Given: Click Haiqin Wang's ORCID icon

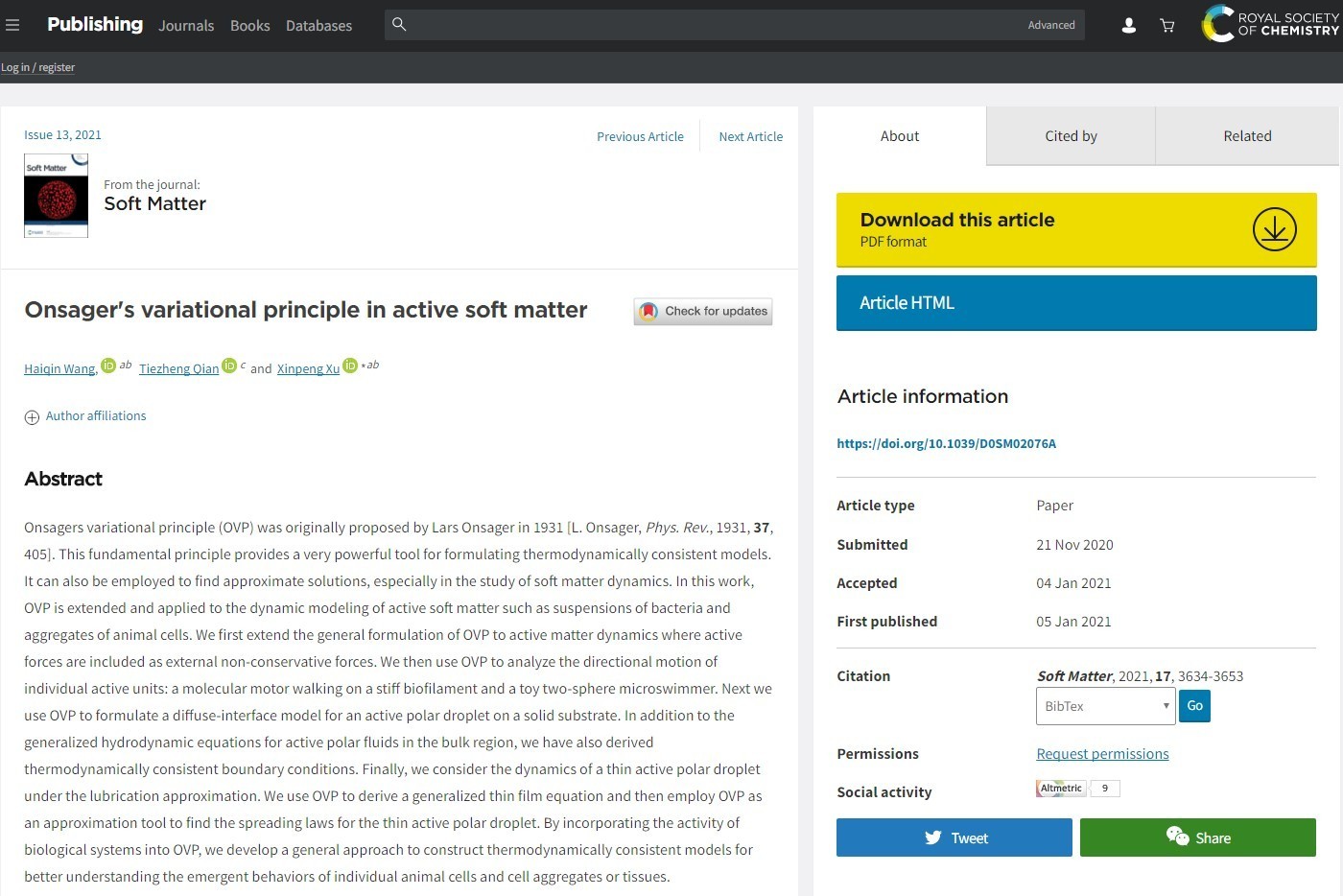Looking at the screenshot, I should pyautogui.click(x=108, y=365).
